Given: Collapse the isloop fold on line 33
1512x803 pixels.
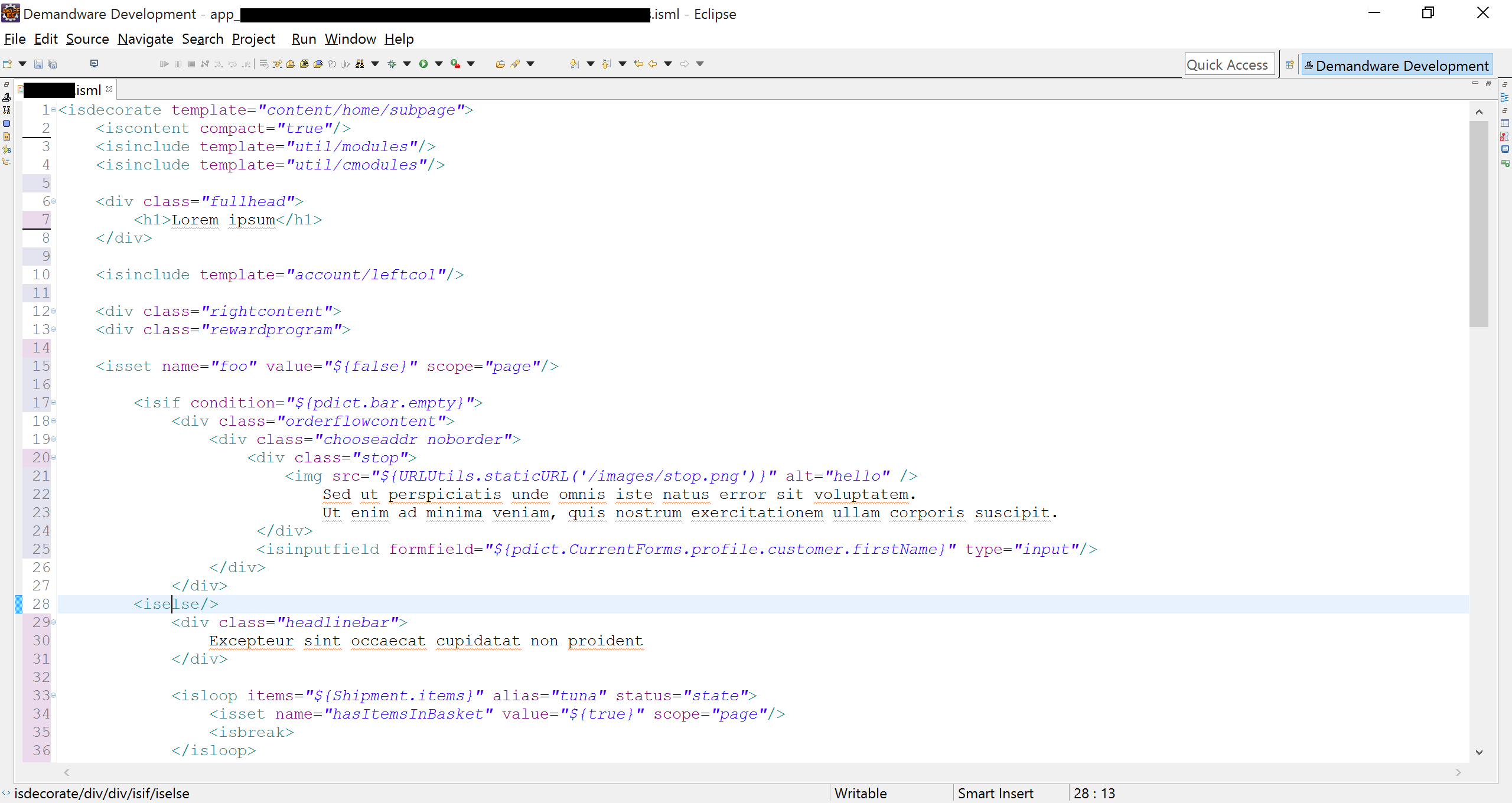Looking at the screenshot, I should coord(54,696).
